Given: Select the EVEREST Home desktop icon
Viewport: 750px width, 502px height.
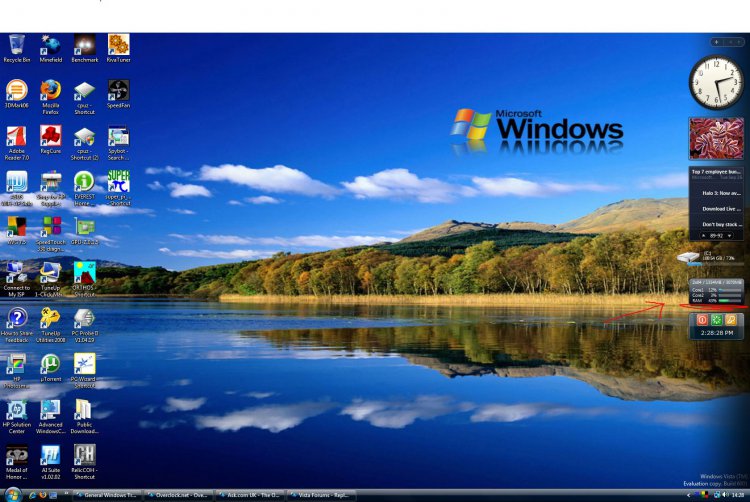Looking at the screenshot, I should [x=85, y=188].
